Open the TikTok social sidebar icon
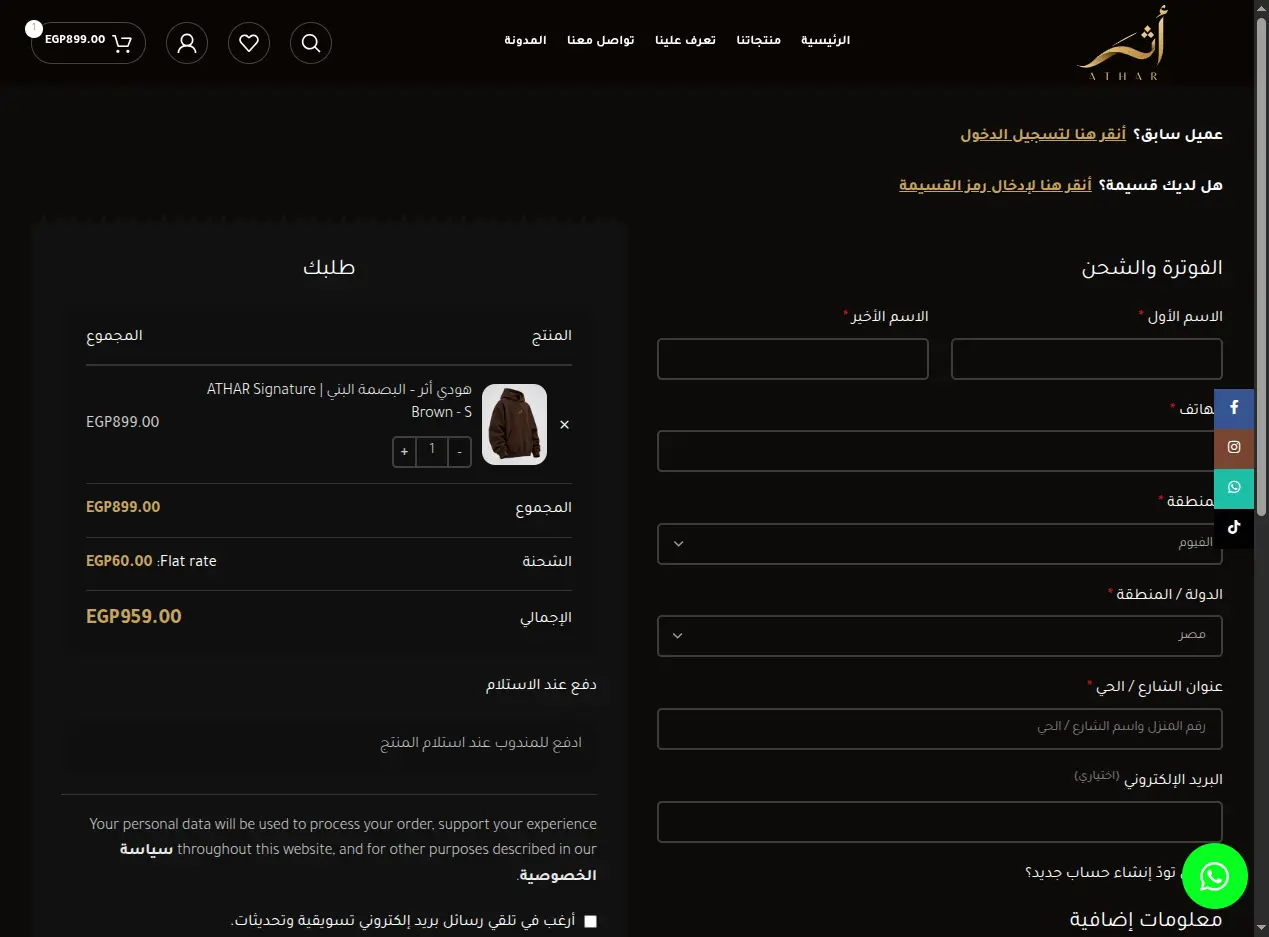Viewport: 1269px width, 937px height. tap(1234, 527)
